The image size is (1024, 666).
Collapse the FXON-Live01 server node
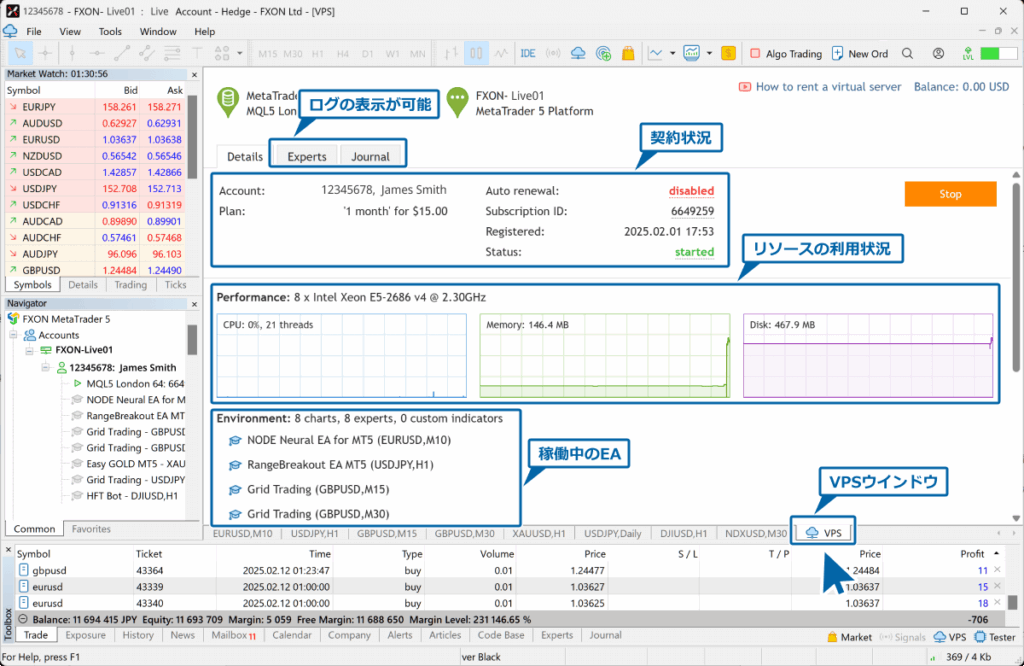point(29,351)
